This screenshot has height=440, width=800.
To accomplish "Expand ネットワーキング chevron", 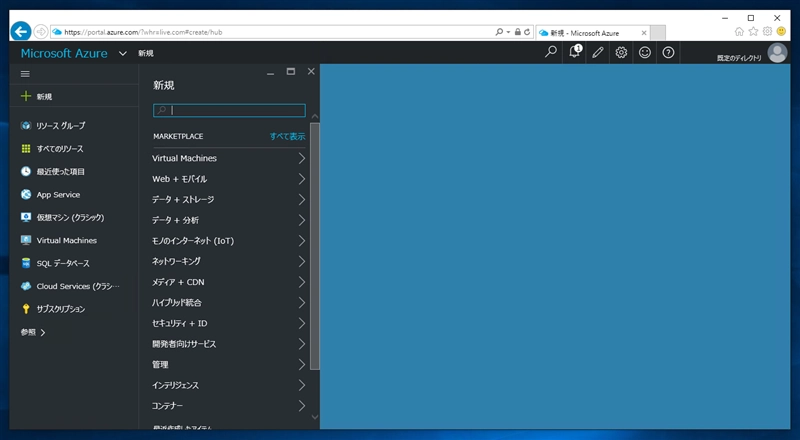I will [302, 261].
